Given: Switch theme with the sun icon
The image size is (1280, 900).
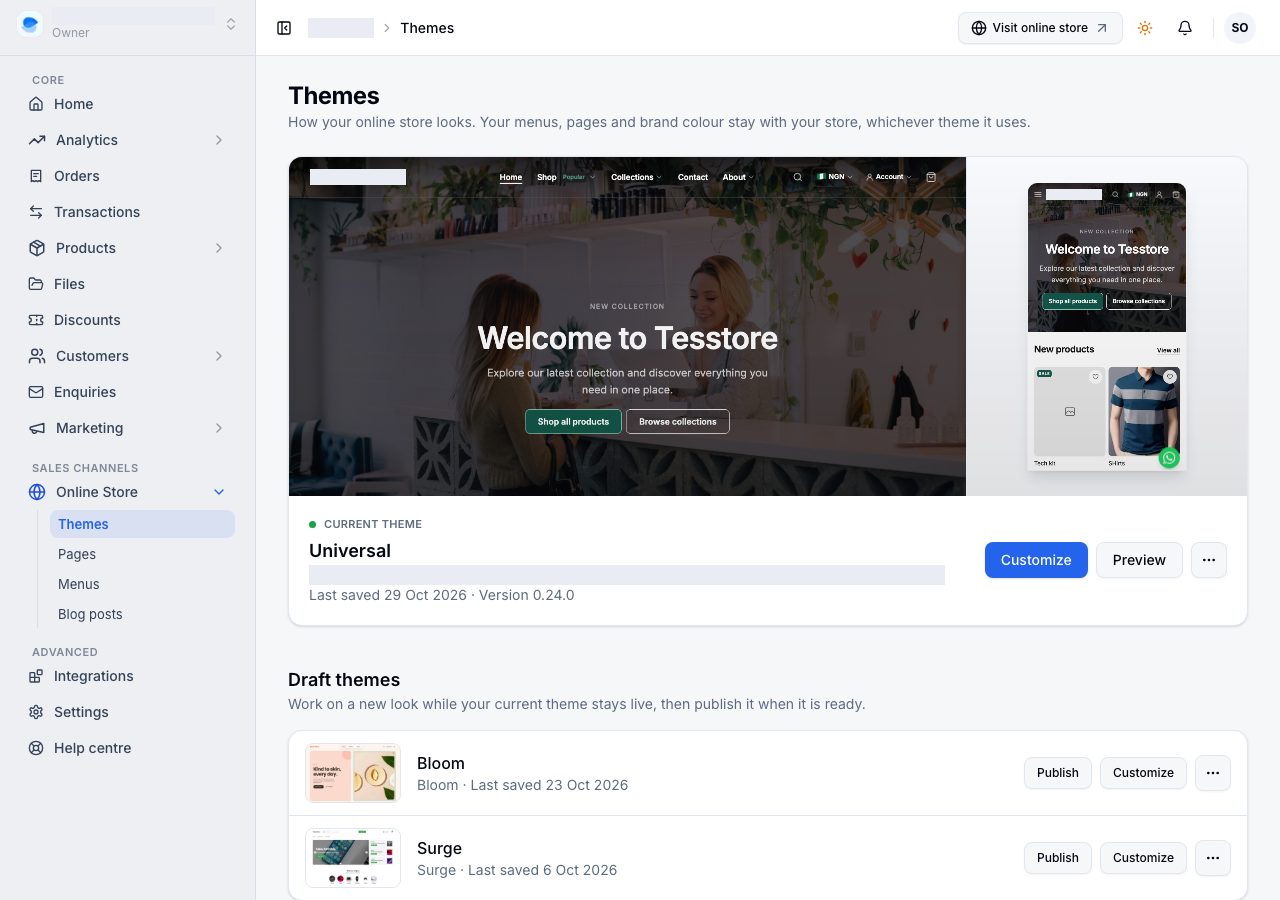Looking at the screenshot, I should pos(1145,28).
